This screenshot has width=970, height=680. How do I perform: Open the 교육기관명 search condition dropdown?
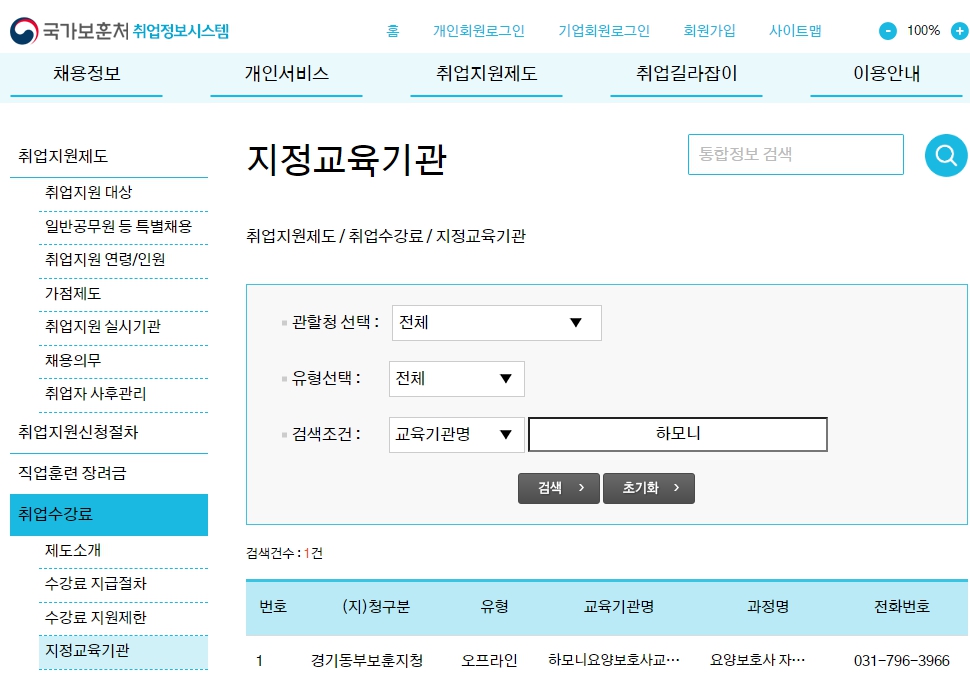point(456,435)
